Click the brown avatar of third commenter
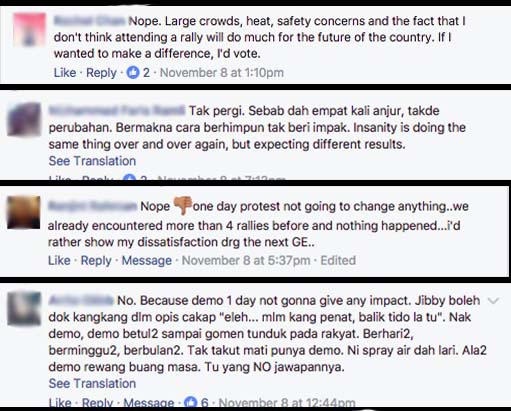511x411 pixels. (x=24, y=212)
